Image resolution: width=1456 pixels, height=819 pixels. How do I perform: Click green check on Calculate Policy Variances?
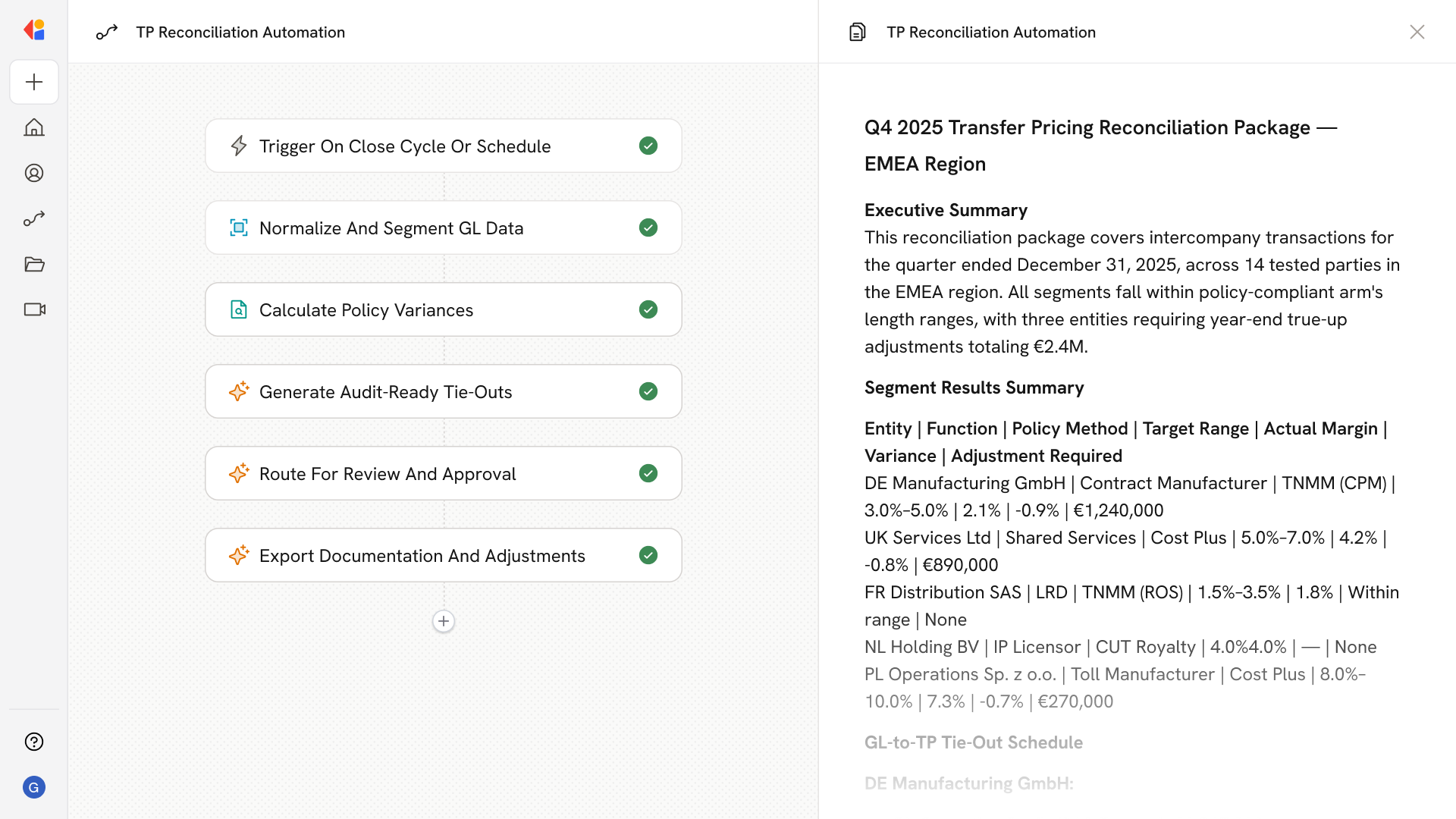[x=648, y=309]
